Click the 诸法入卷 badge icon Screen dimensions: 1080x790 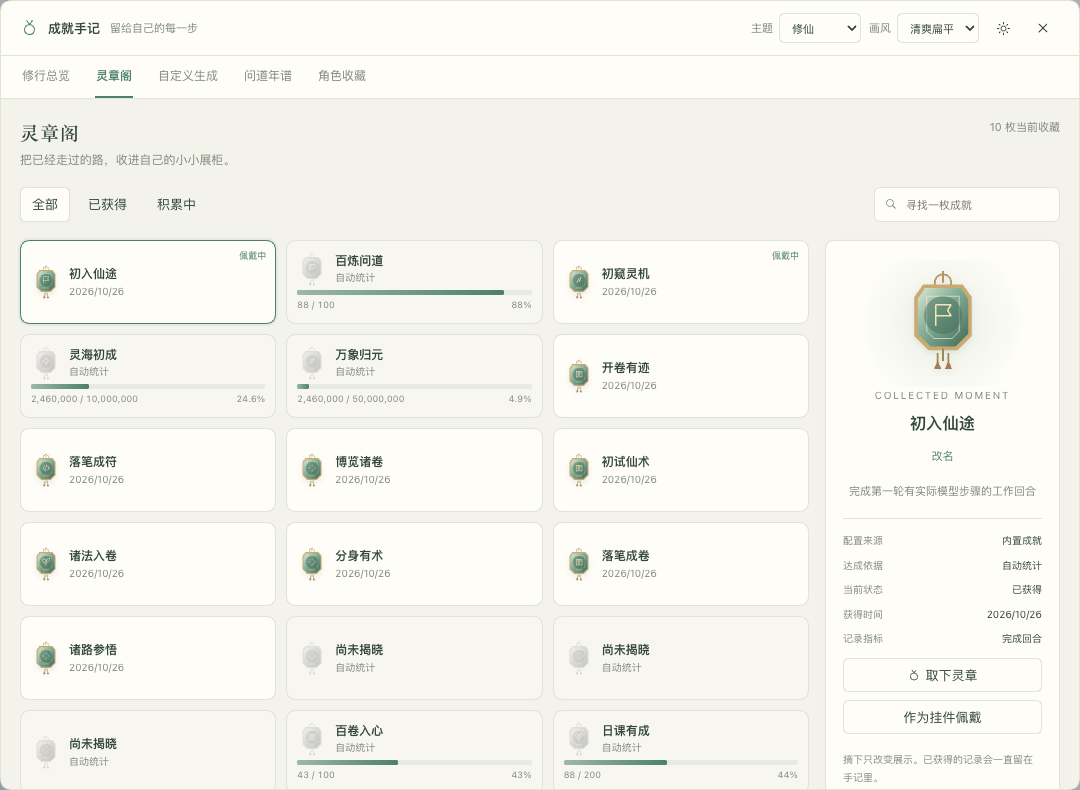tap(46, 563)
